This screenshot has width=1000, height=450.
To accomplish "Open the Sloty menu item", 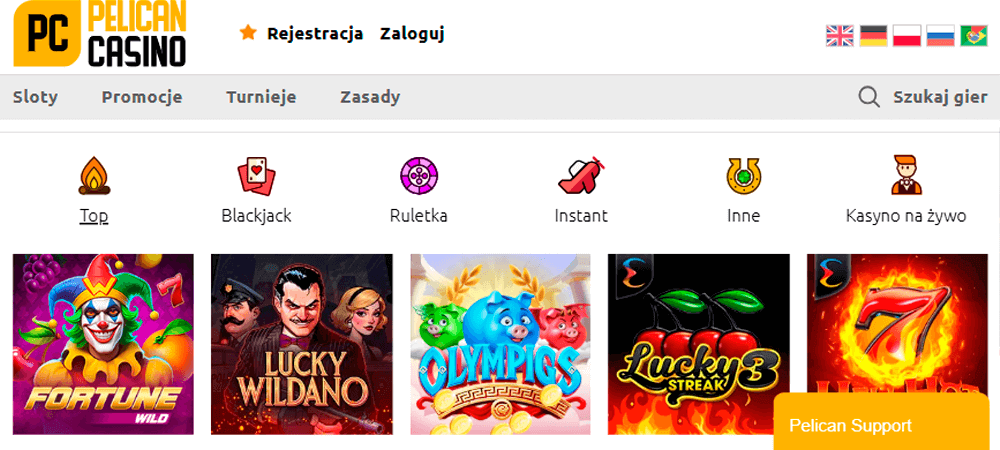I will click(35, 97).
